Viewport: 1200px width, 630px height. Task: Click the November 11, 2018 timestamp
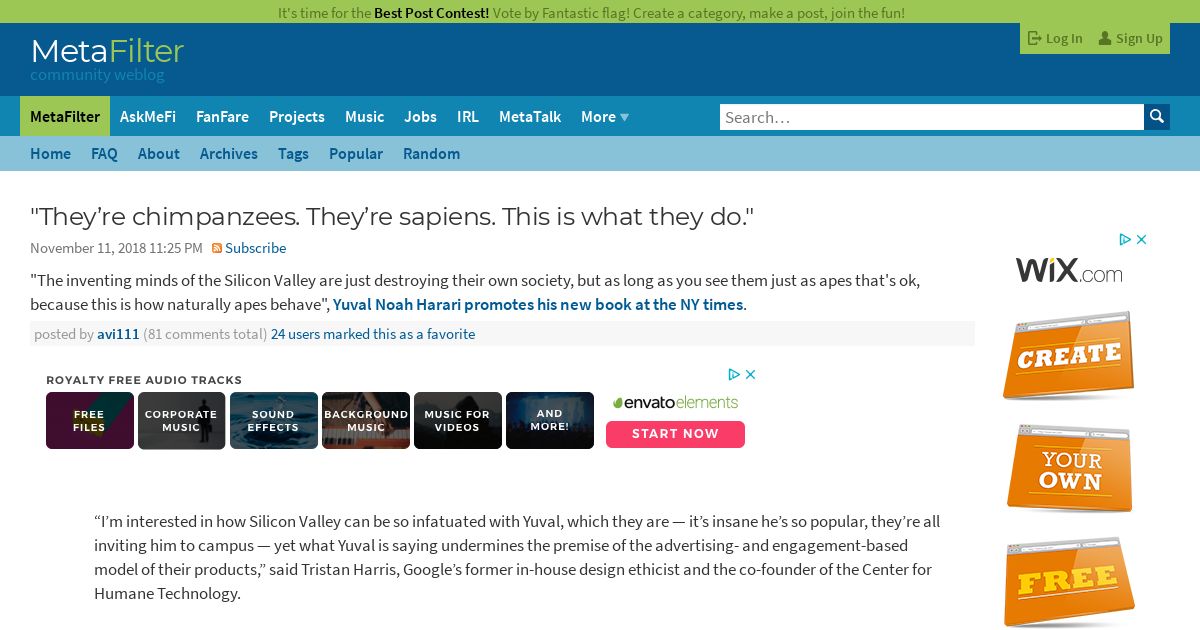click(116, 248)
